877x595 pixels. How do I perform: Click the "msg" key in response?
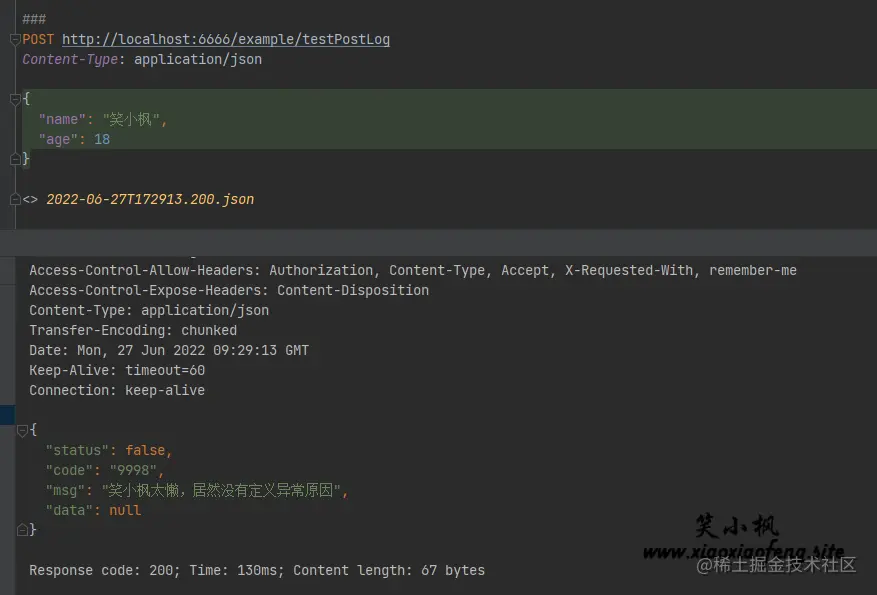[65, 491]
